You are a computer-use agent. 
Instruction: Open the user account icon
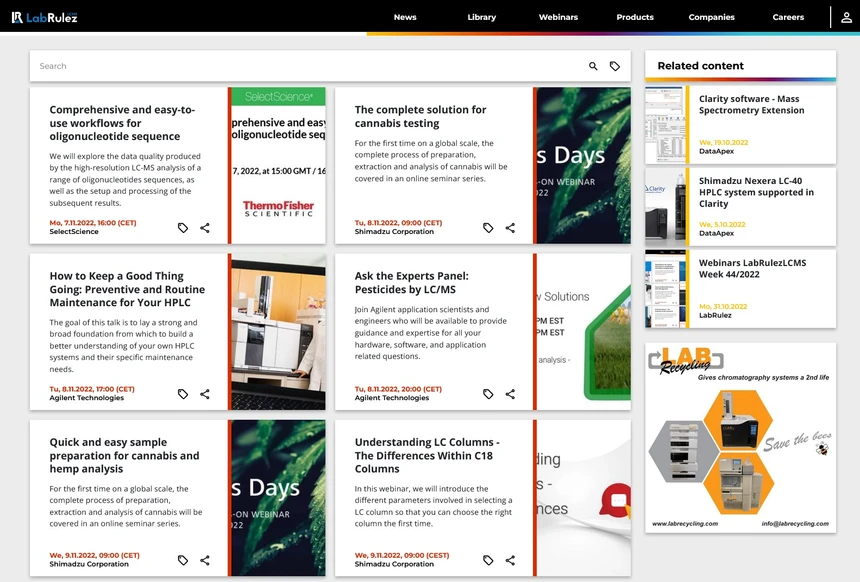(x=846, y=18)
